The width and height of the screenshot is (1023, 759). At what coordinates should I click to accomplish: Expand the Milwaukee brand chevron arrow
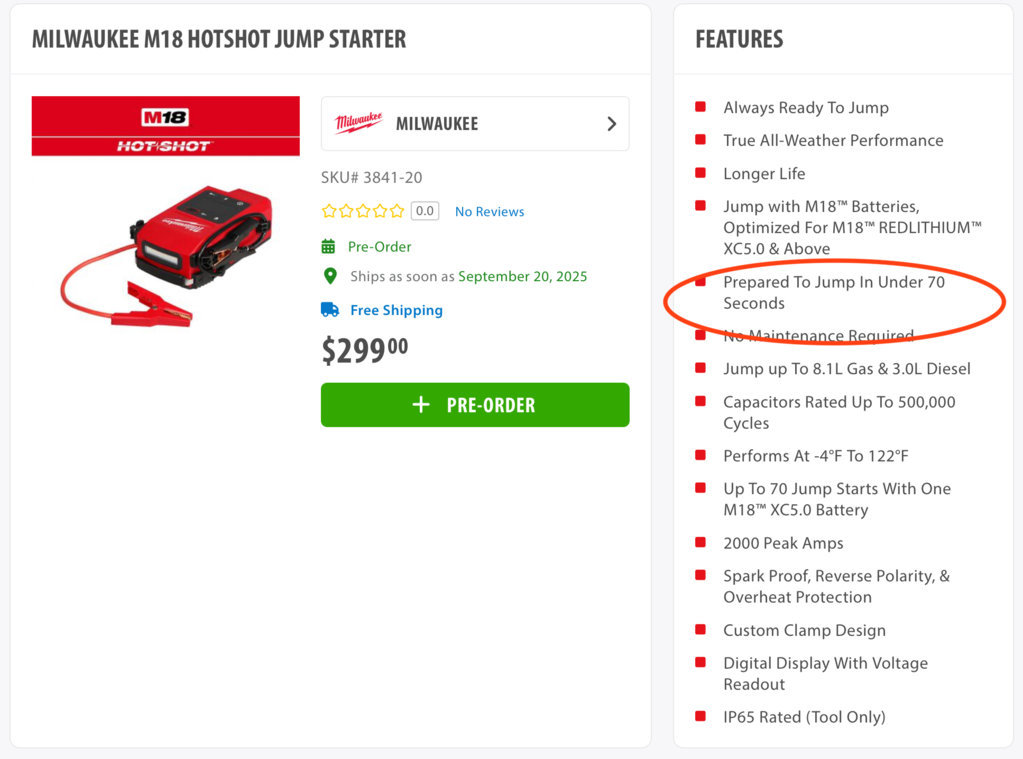coord(611,124)
